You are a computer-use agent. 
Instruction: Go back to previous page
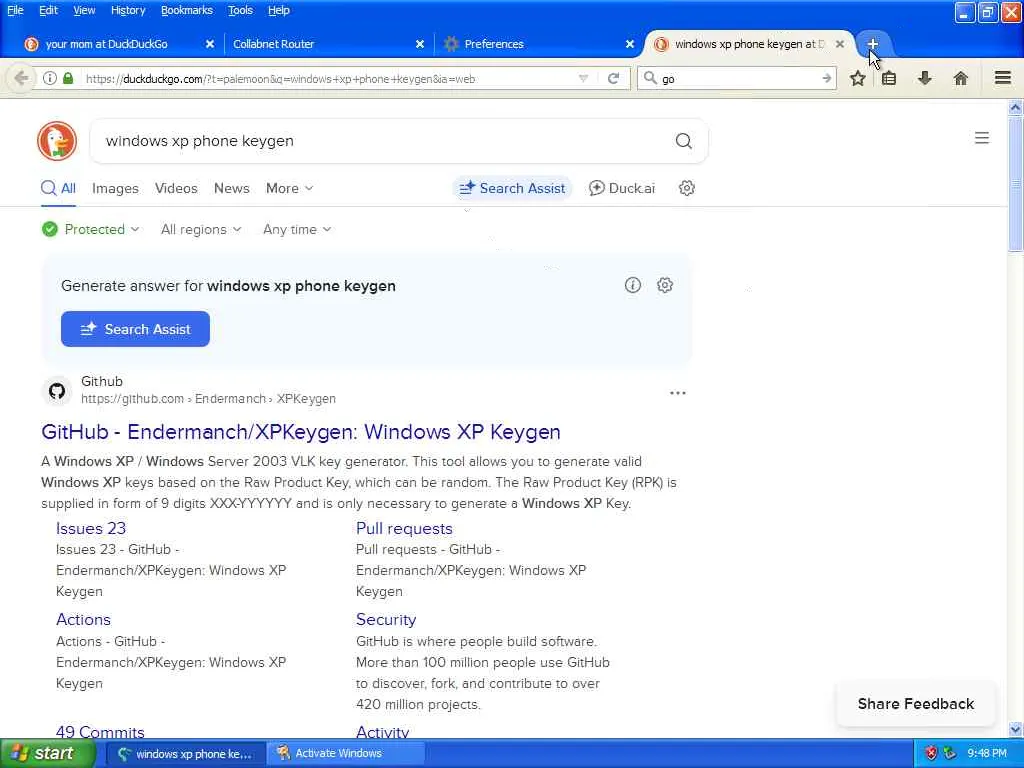click(x=21, y=78)
